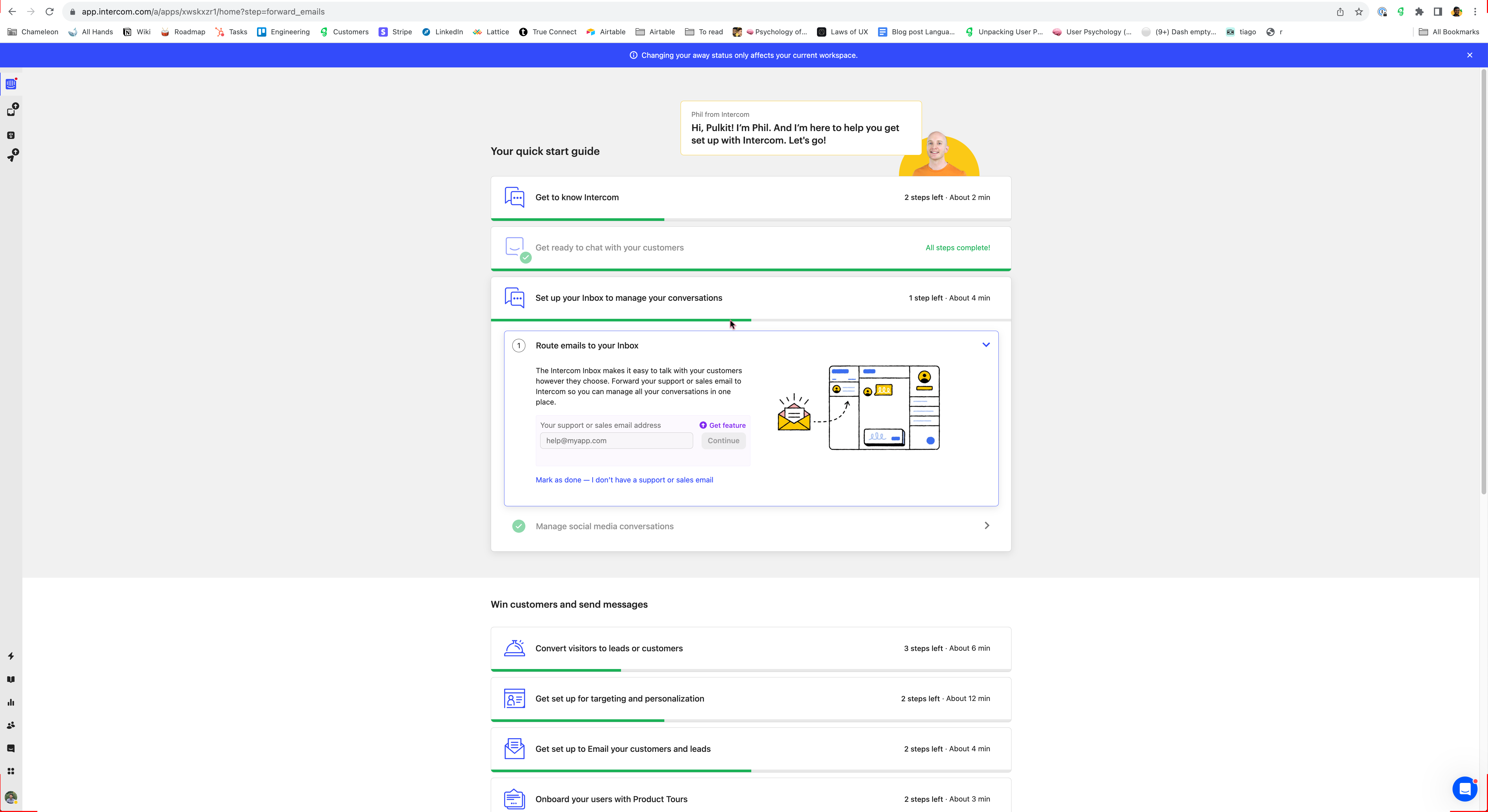Open the True Connect bookmark
Viewport: 1488px width, 812px height.
tap(547, 32)
